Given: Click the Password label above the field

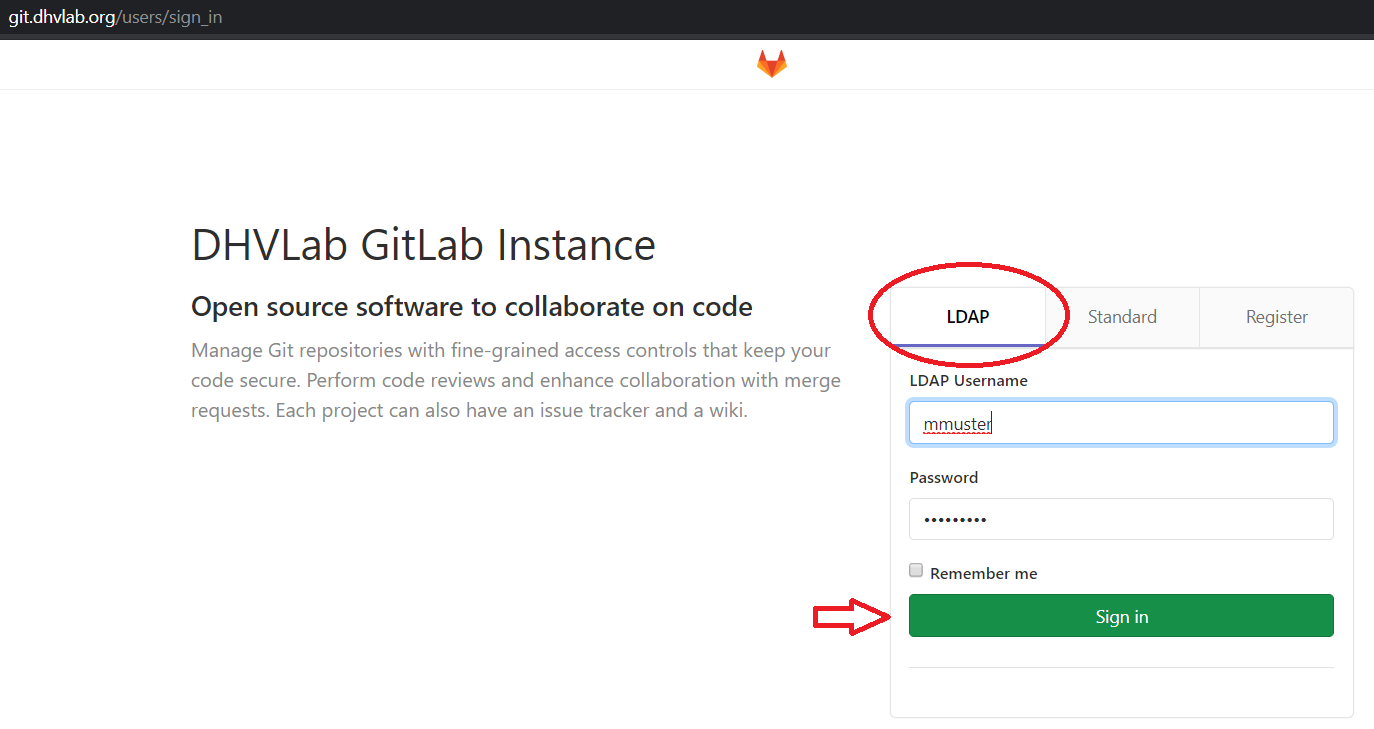Looking at the screenshot, I should [943, 478].
